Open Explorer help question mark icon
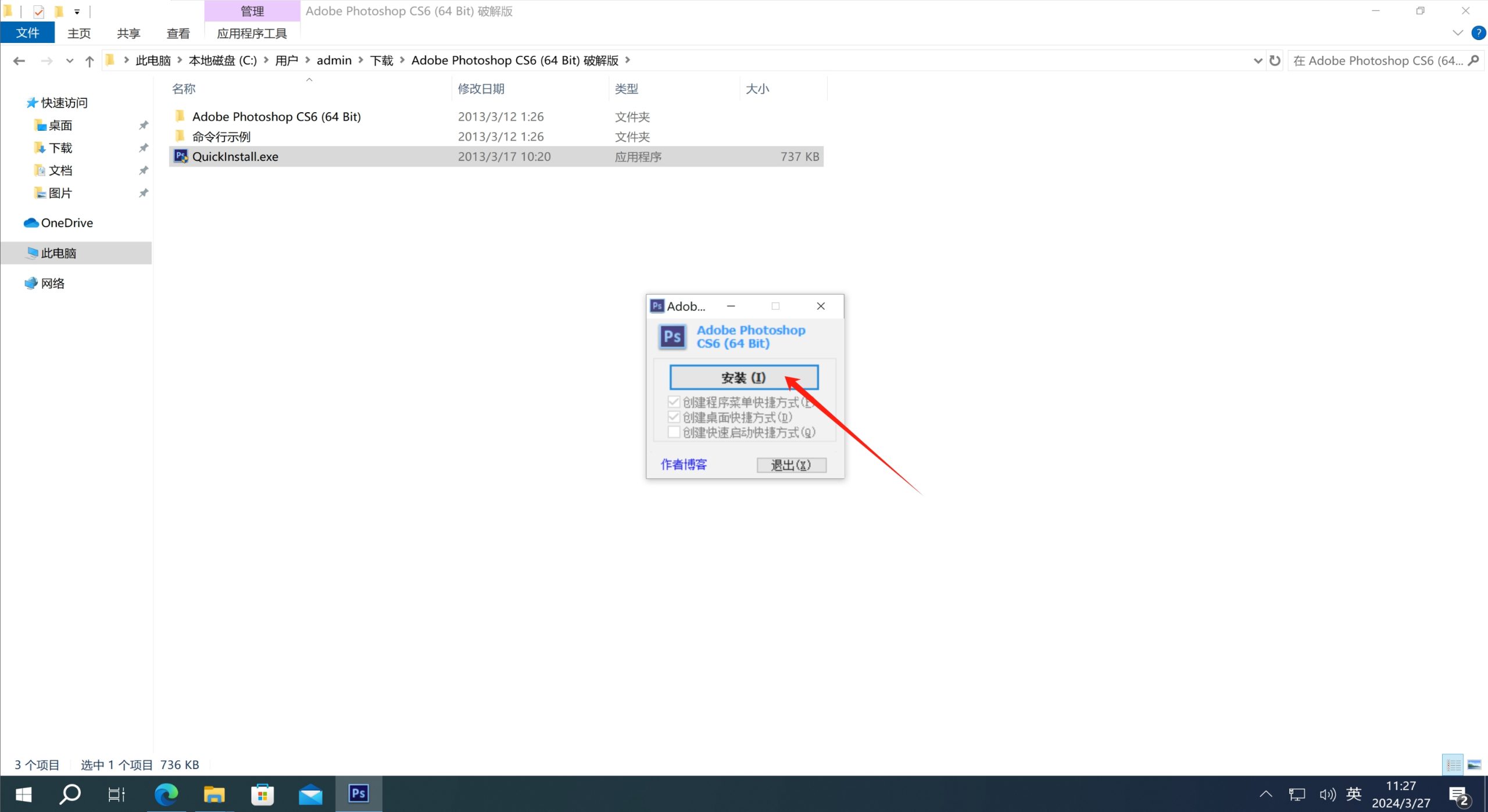 click(x=1478, y=33)
